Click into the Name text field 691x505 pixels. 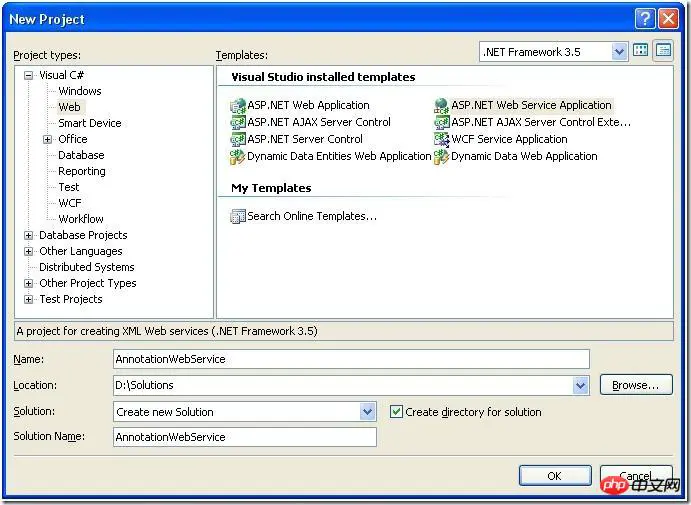coord(351,359)
